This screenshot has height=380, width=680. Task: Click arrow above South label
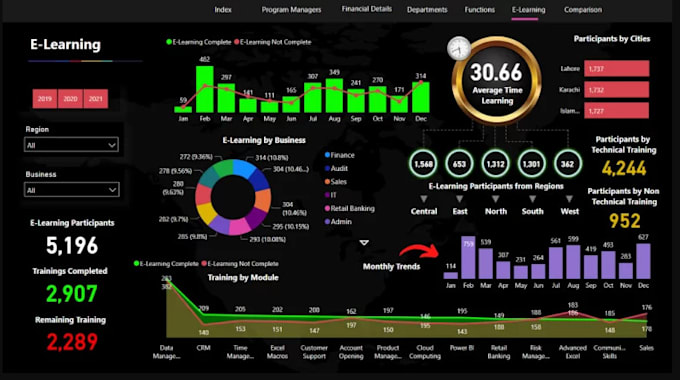click(532, 199)
